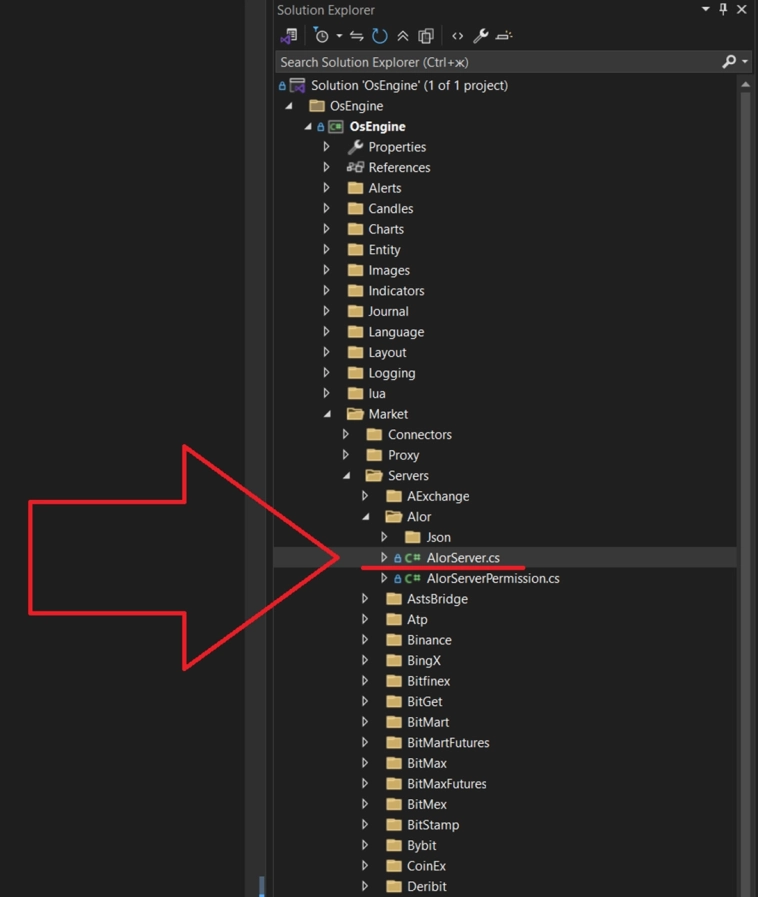Open the Solution Explorer window position menu
Image resolution: width=758 pixels, height=897 pixels.
click(x=705, y=9)
